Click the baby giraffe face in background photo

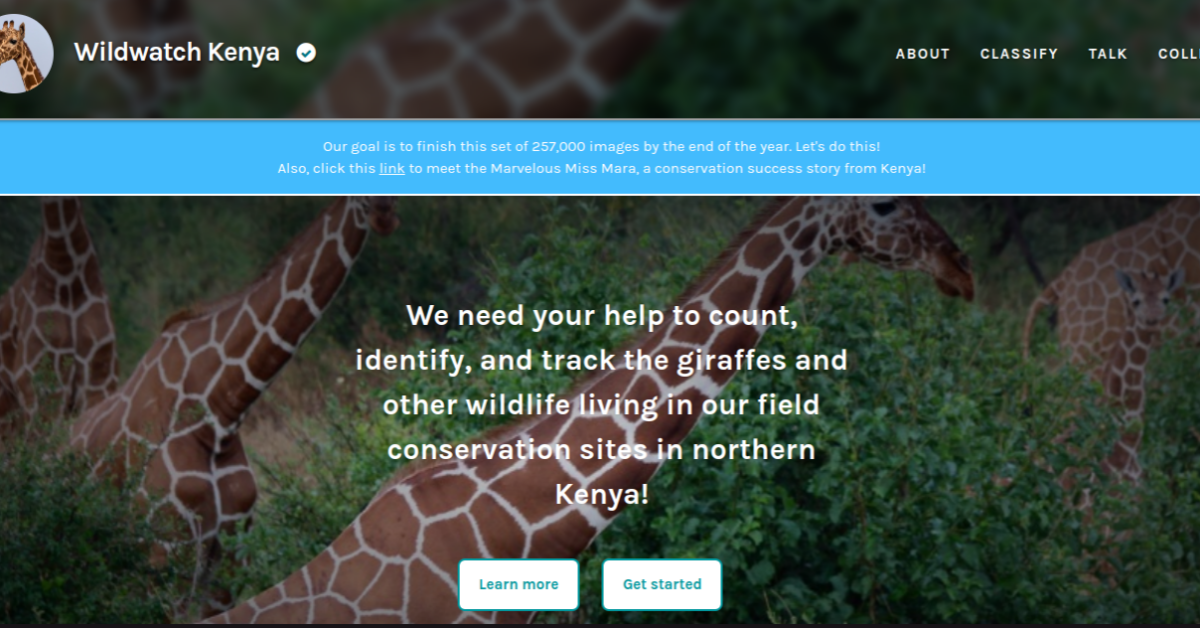tap(1148, 291)
